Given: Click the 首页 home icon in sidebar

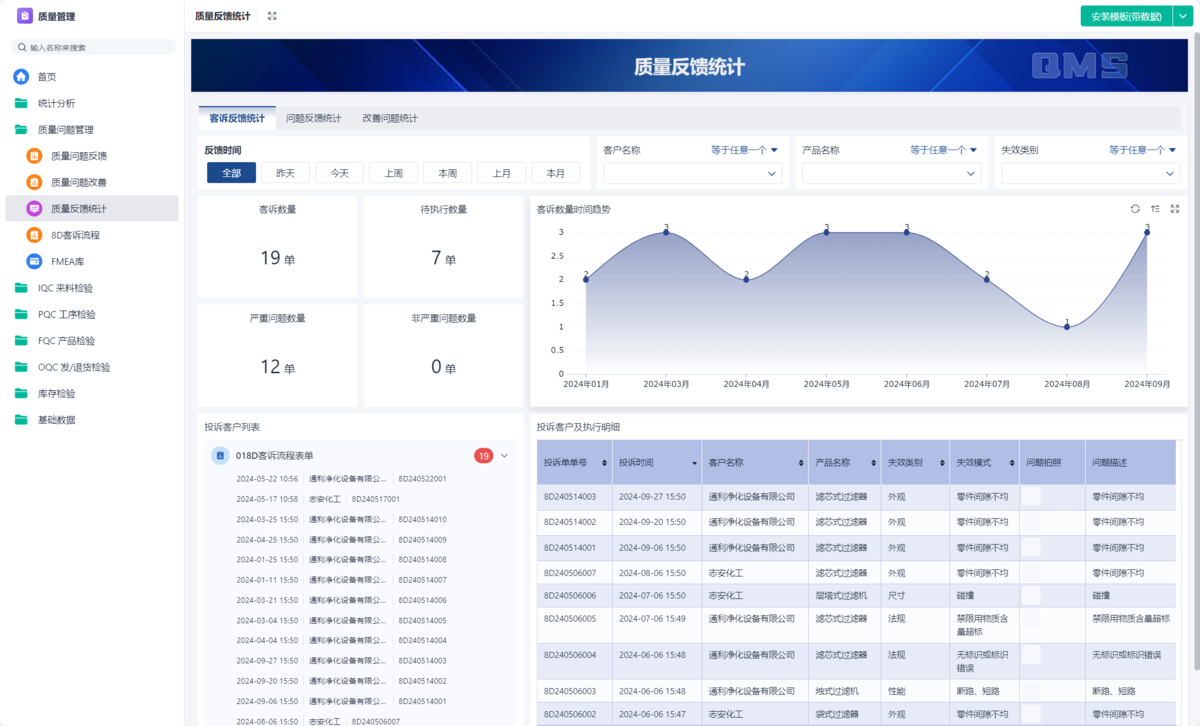Looking at the screenshot, I should click(21, 77).
